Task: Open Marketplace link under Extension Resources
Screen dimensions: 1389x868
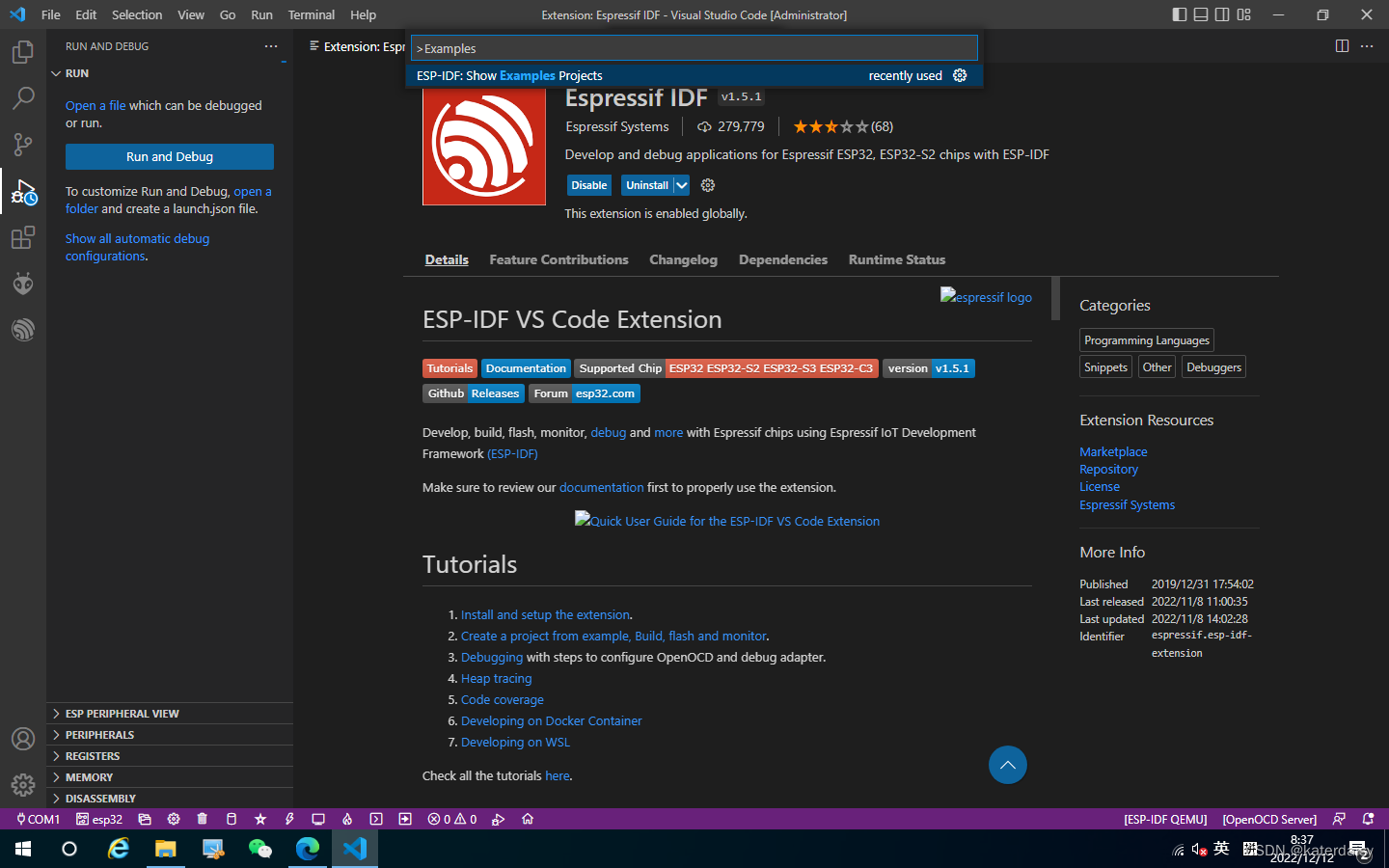Action: (x=1113, y=451)
